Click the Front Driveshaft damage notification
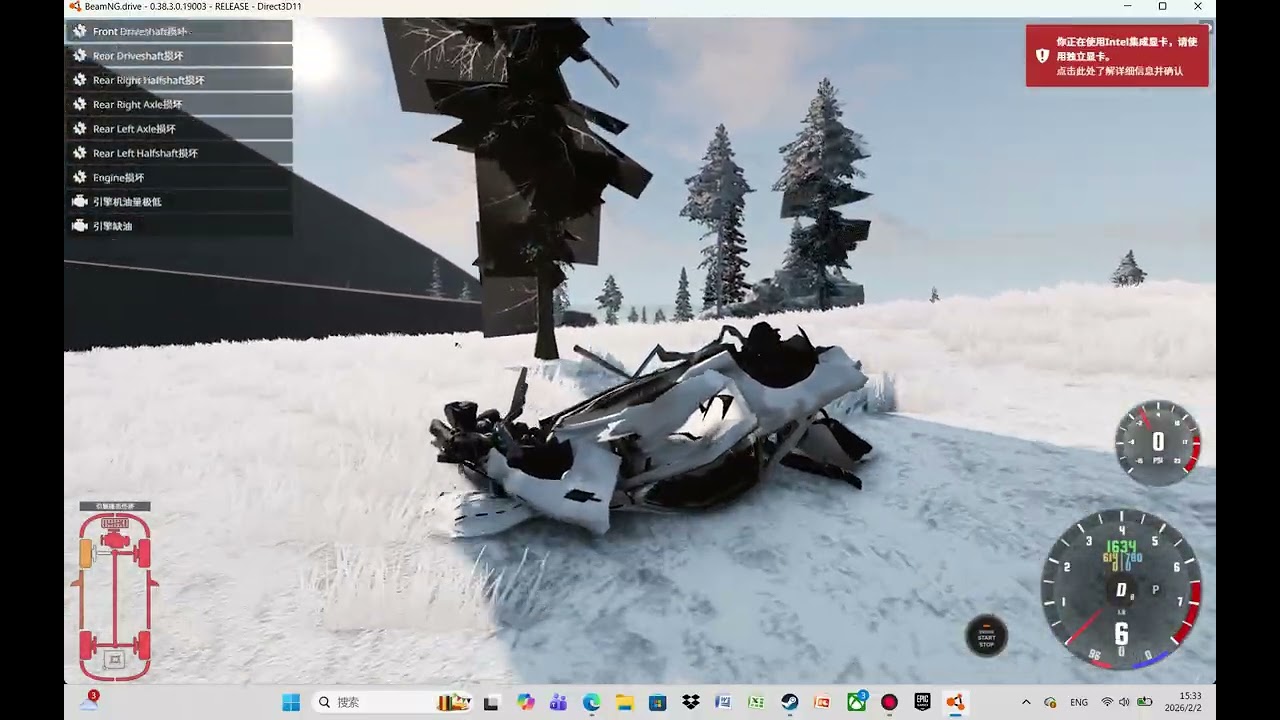The height and width of the screenshot is (720, 1280). point(180,31)
